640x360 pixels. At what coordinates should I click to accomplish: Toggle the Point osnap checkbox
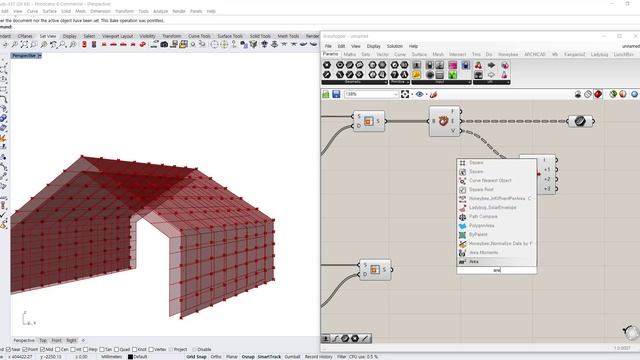point(24,349)
